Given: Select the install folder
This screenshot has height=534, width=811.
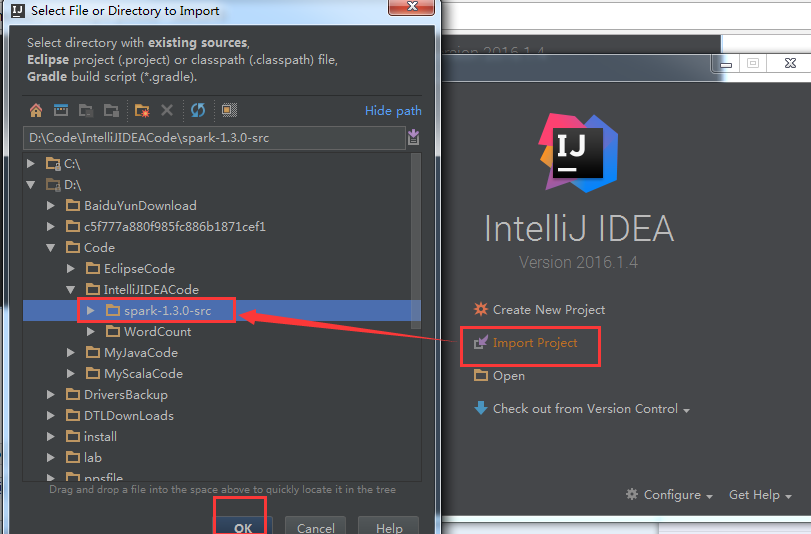Looking at the screenshot, I should (x=92, y=437).
